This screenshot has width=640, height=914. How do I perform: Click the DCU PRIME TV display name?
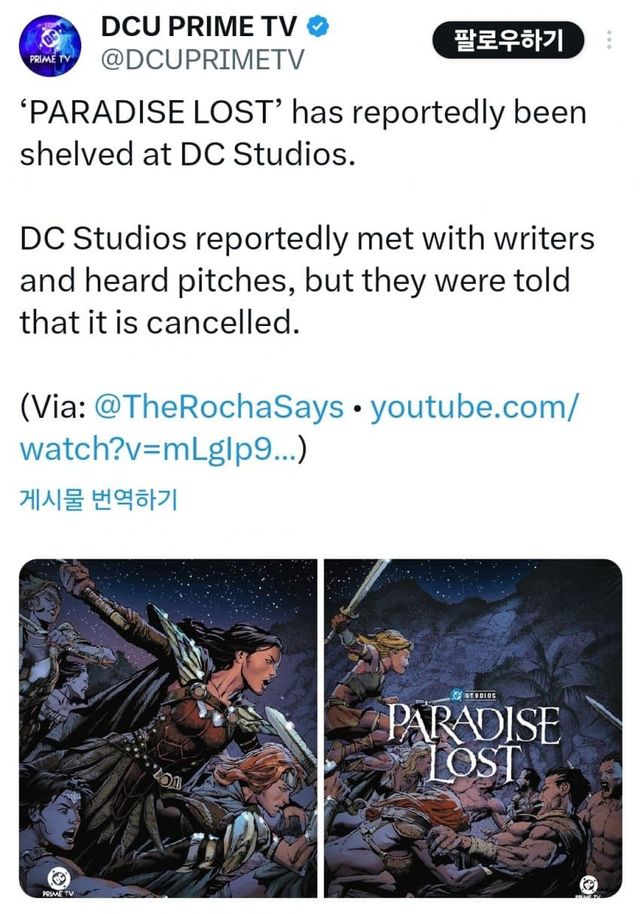click(198, 27)
